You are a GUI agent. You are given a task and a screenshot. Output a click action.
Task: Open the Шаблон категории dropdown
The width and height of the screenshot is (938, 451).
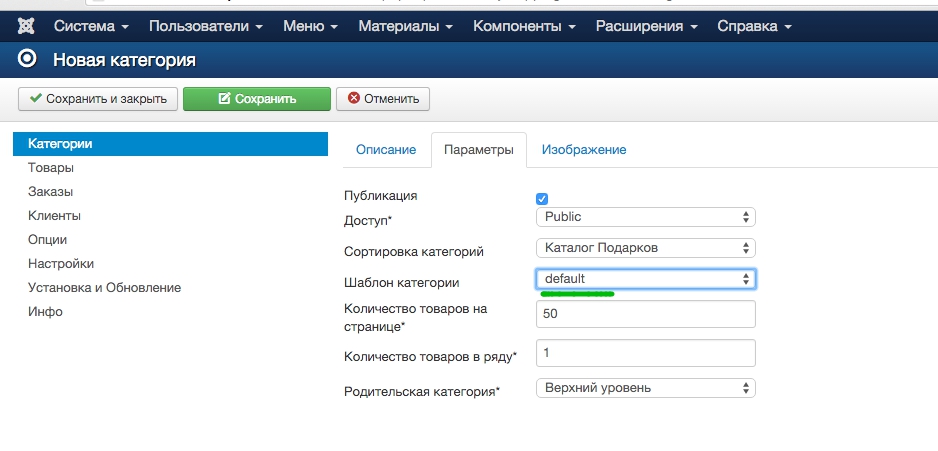click(x=645, y=279)
